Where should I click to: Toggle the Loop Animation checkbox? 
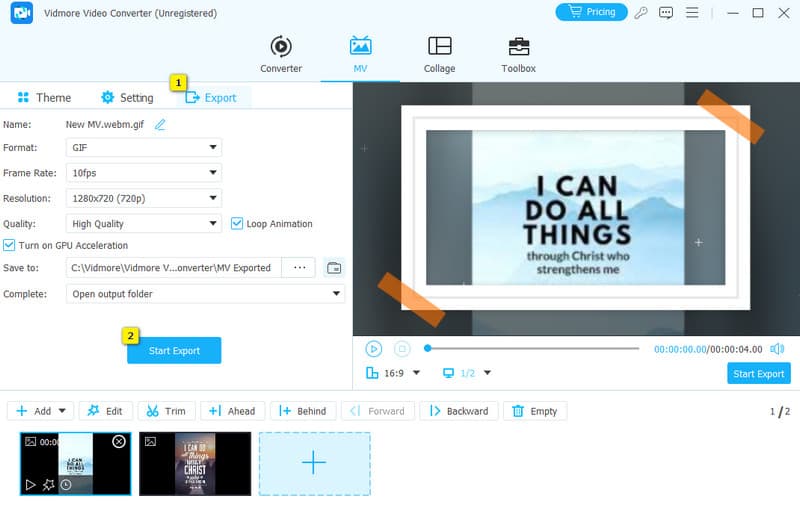tap(238, 224)
